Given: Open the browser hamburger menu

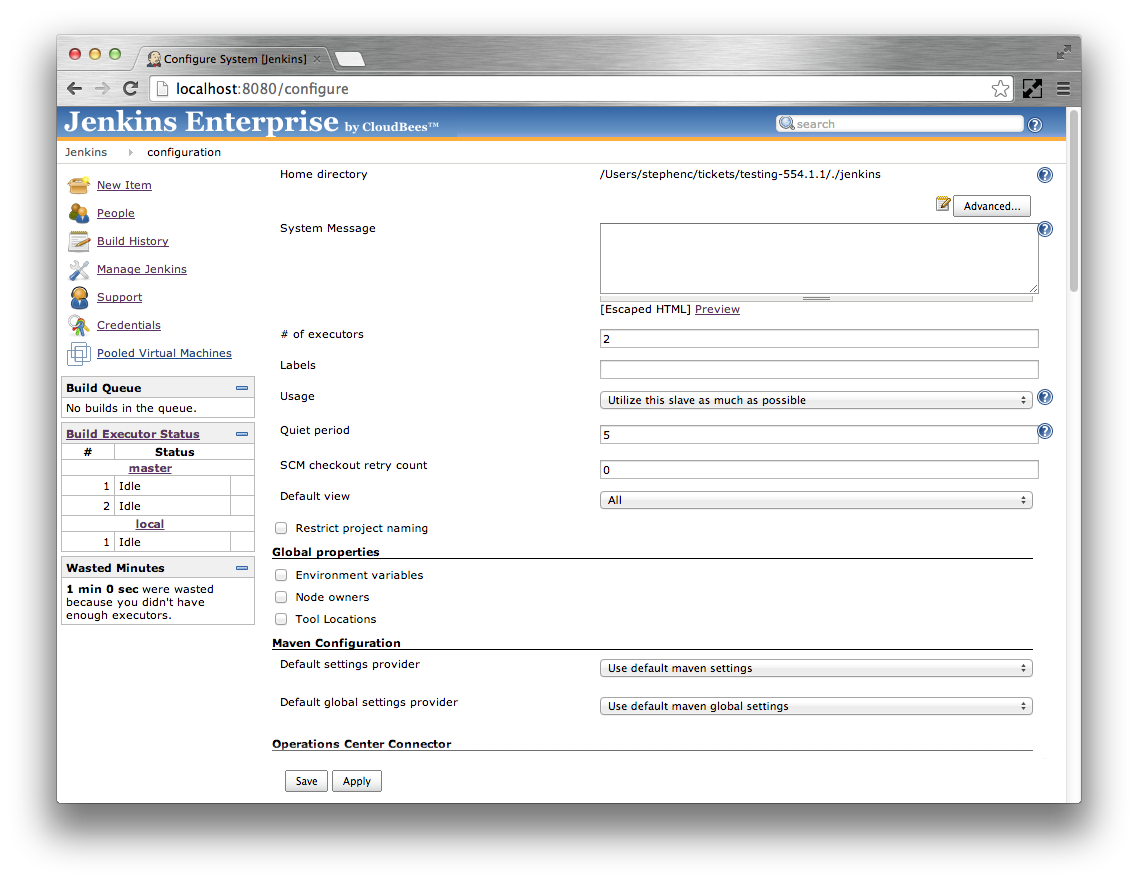Looking at the screenshot, I should (1063, 89).
